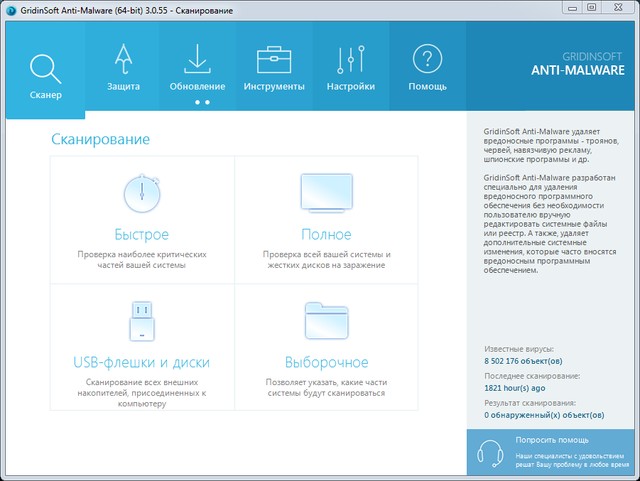Start the Полное system scan

(x=326, y=234)
